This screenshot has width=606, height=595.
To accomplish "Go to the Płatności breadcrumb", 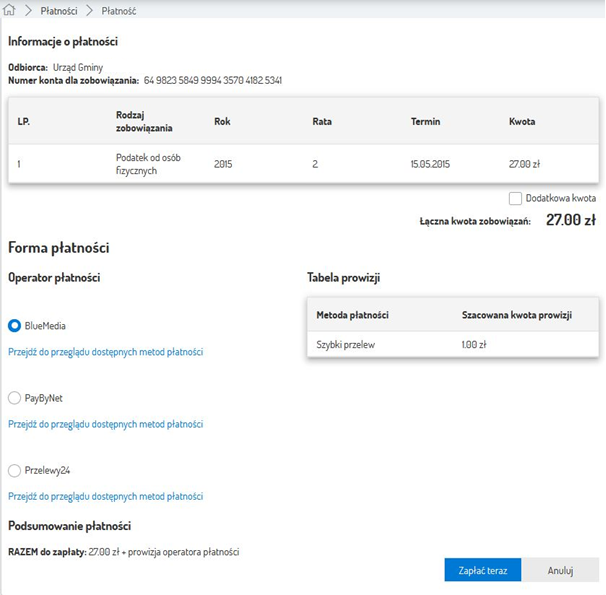I will (x=58, y=11).
